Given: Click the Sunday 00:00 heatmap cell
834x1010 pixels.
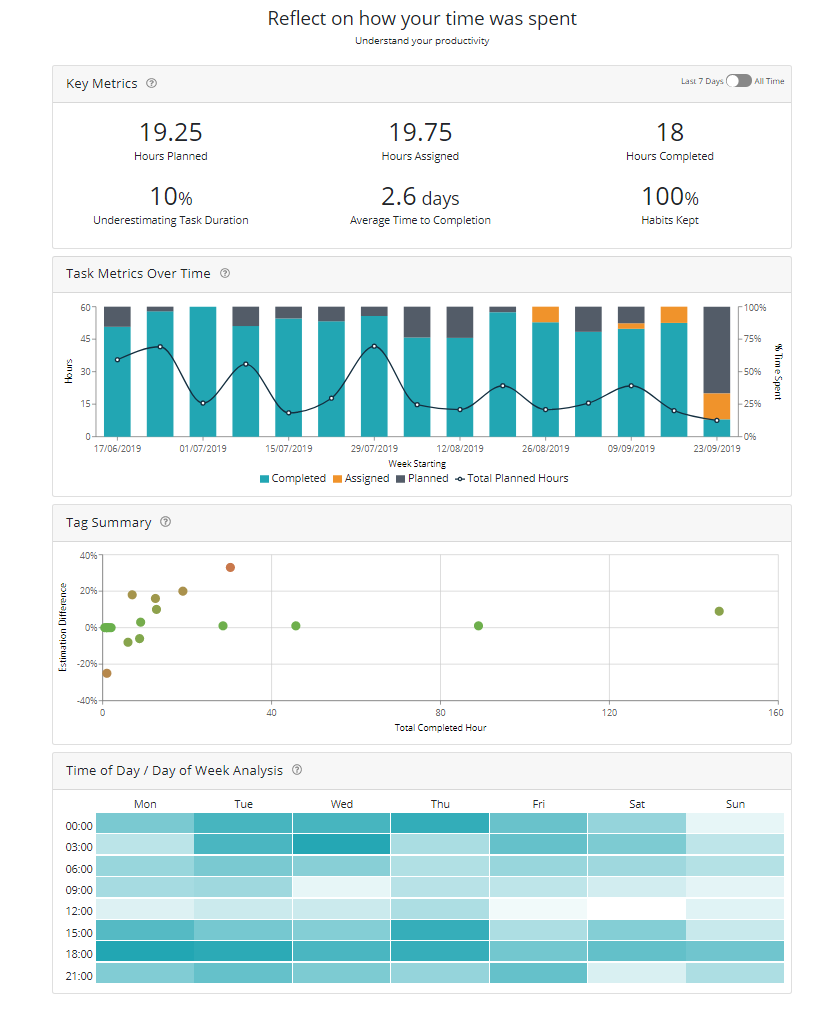Looking at the screenshot, I should click(x=735, y=824).
